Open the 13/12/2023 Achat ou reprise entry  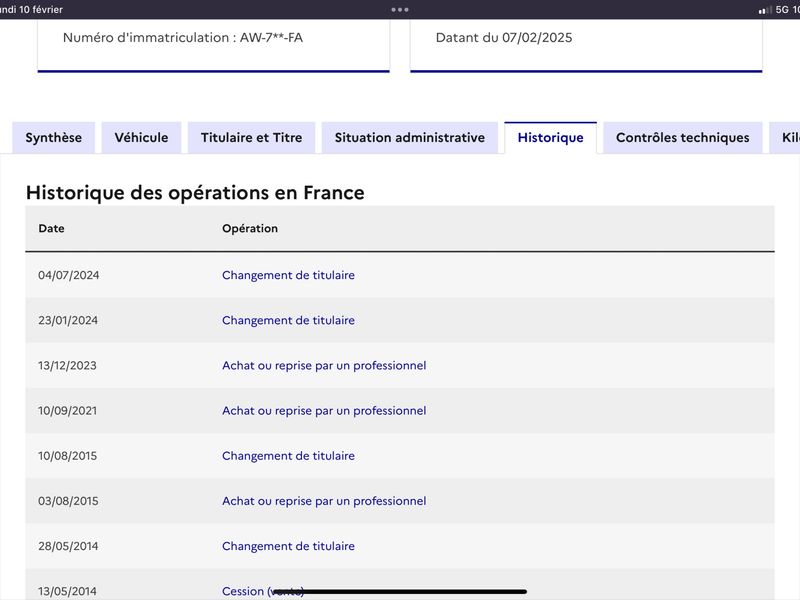tap(324, 366)
